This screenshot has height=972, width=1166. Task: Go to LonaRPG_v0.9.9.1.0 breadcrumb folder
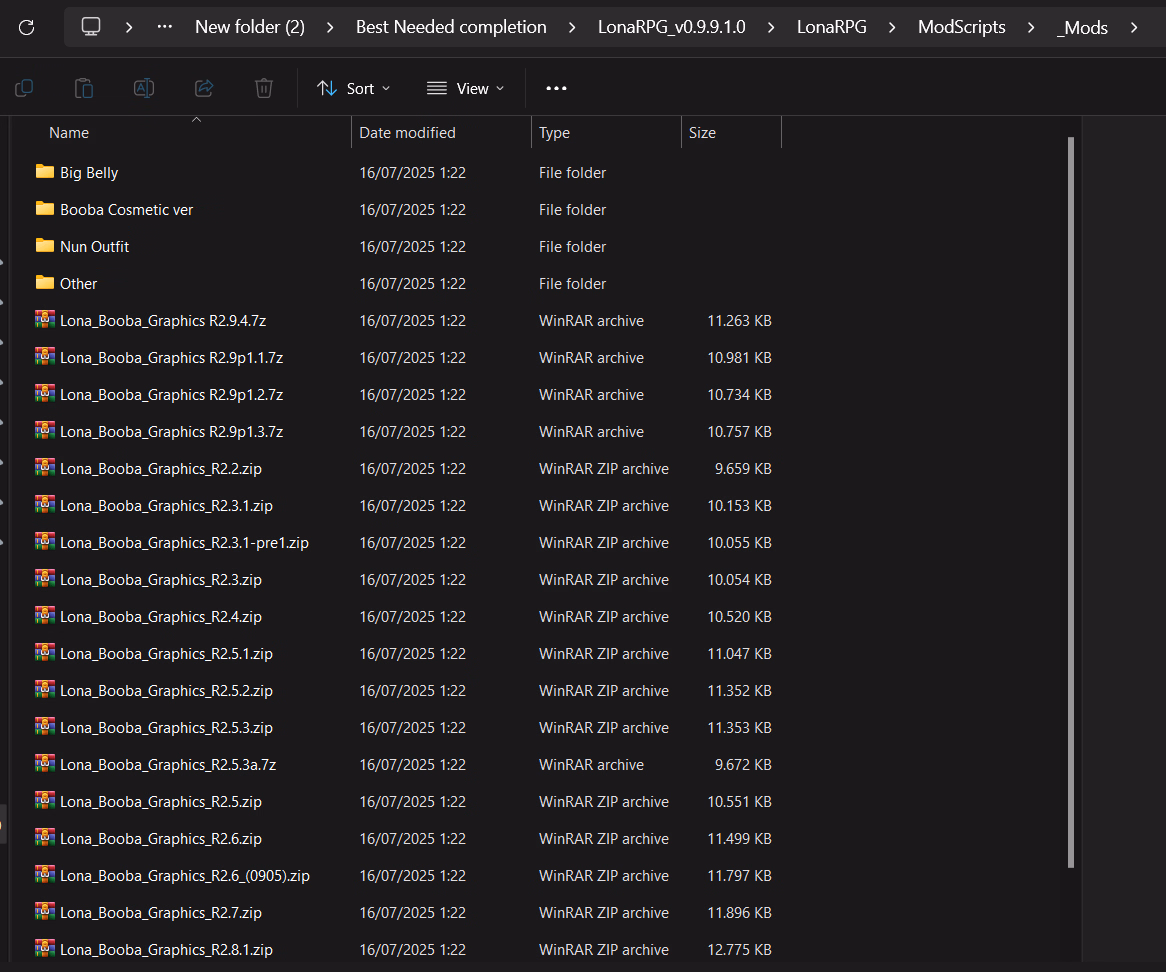(671, 27)
